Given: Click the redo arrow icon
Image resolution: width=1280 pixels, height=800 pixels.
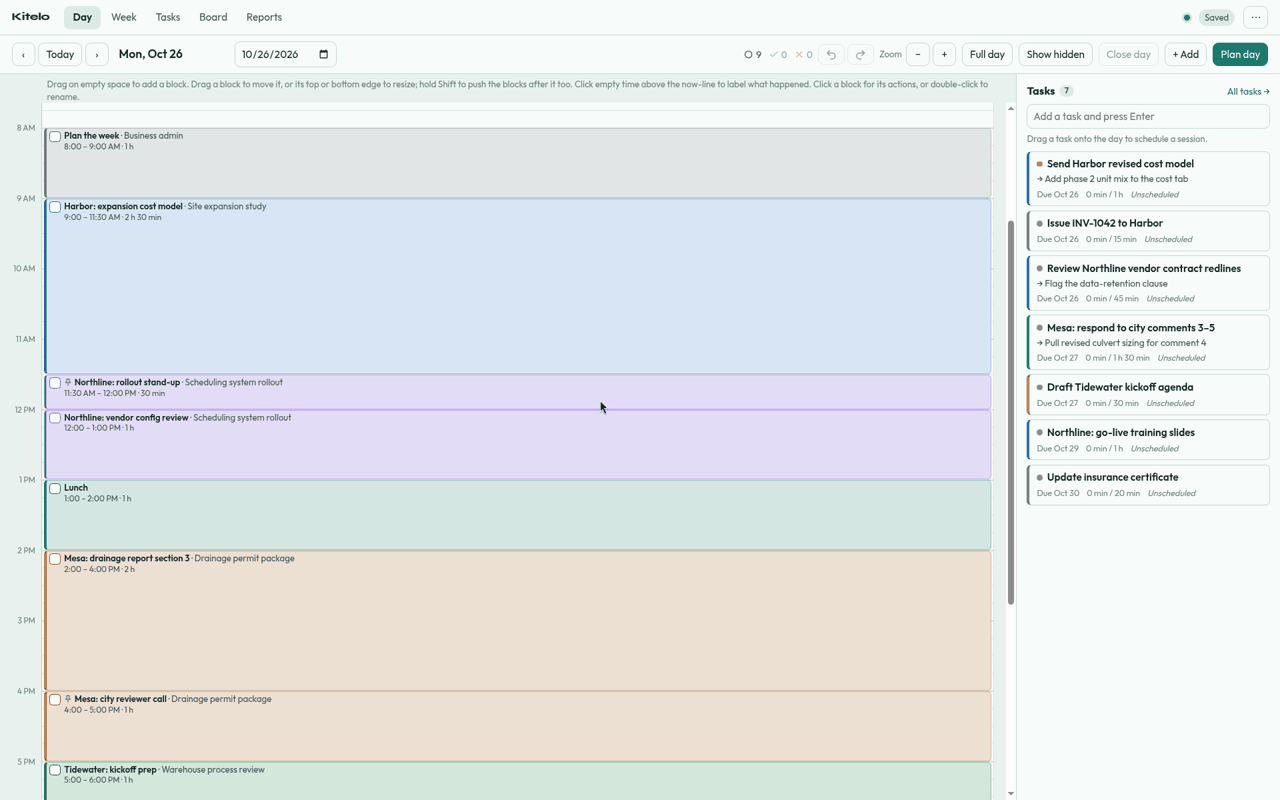Looking at the screenshot, I should (x=860, y=55).
